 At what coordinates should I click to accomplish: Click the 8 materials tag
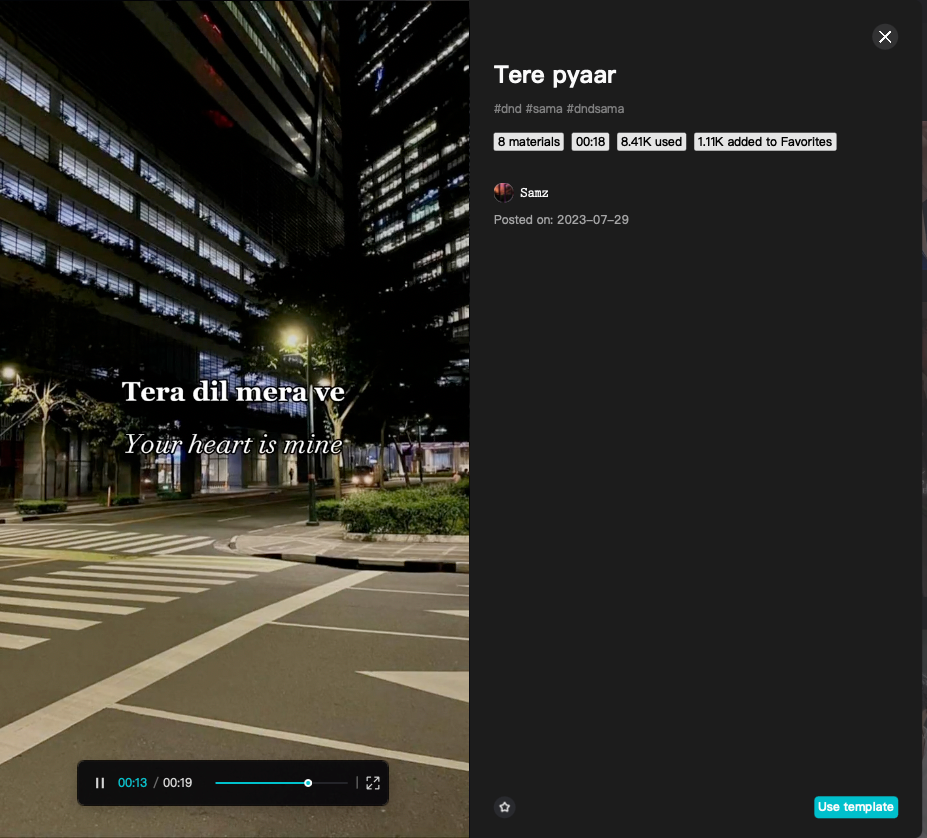click(x=529, y=142)
